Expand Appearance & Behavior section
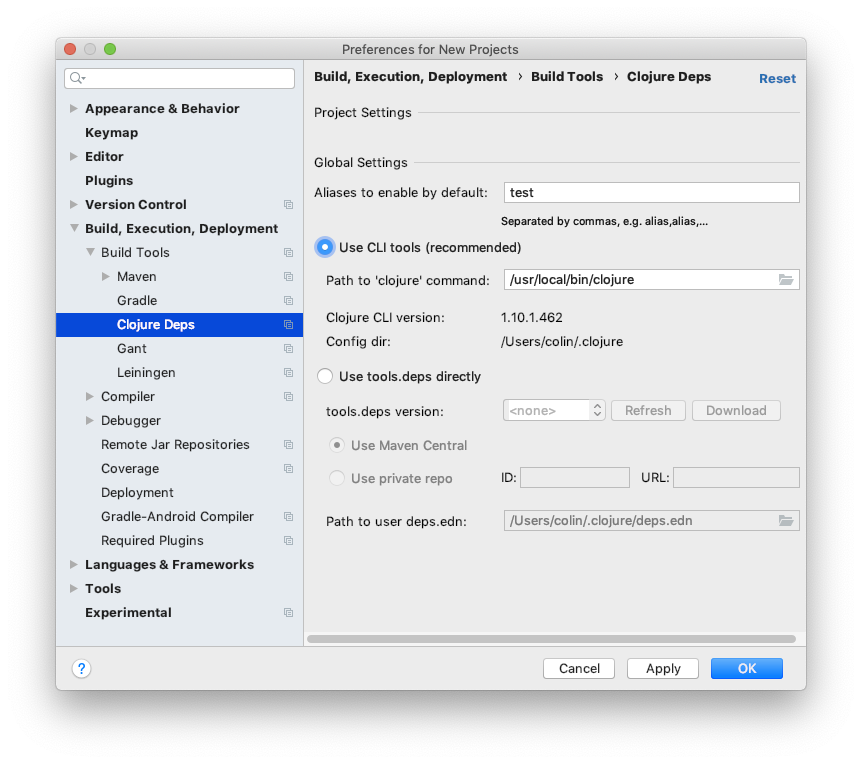Image resolution: width=862 pixels, height=764 pixels. (x=73, y=108)
